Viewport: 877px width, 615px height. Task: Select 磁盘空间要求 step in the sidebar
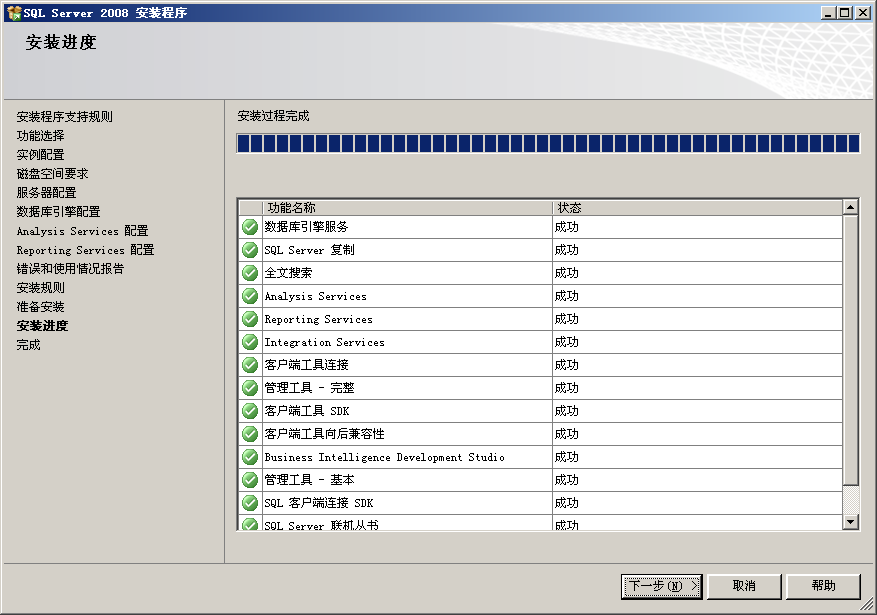click(53, 173)
